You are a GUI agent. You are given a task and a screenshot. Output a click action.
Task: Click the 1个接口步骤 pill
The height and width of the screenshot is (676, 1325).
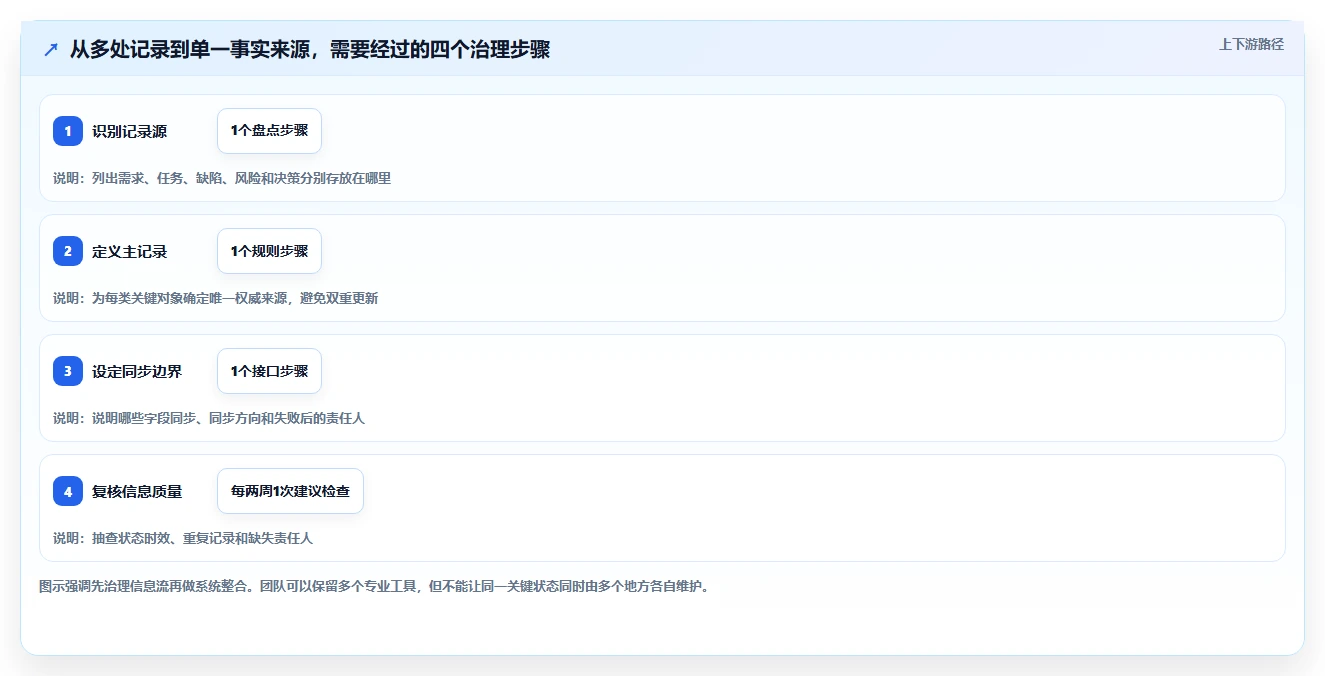269,371
